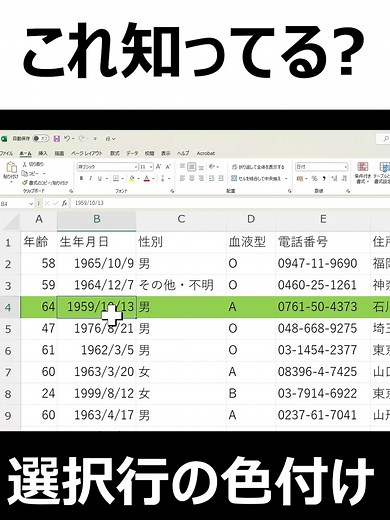Viewport: 390px width, 520px height.
Task: Click the Align Right icon
Action: pos(201,179)
